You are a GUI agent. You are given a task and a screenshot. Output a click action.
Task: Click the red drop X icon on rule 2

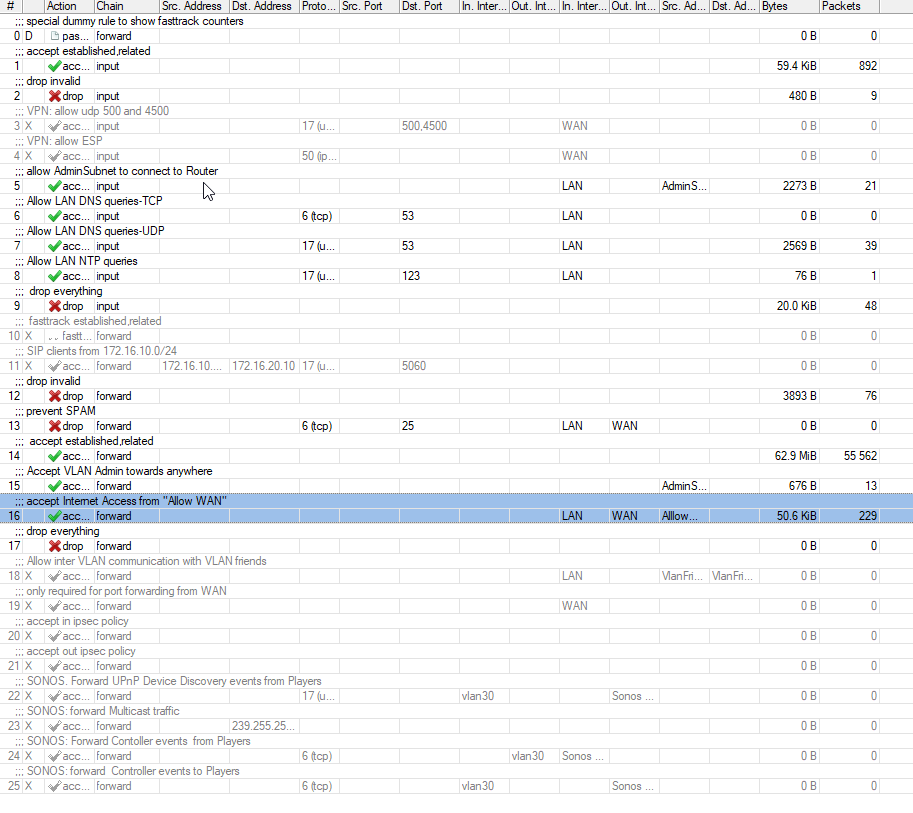coord(55,96)
